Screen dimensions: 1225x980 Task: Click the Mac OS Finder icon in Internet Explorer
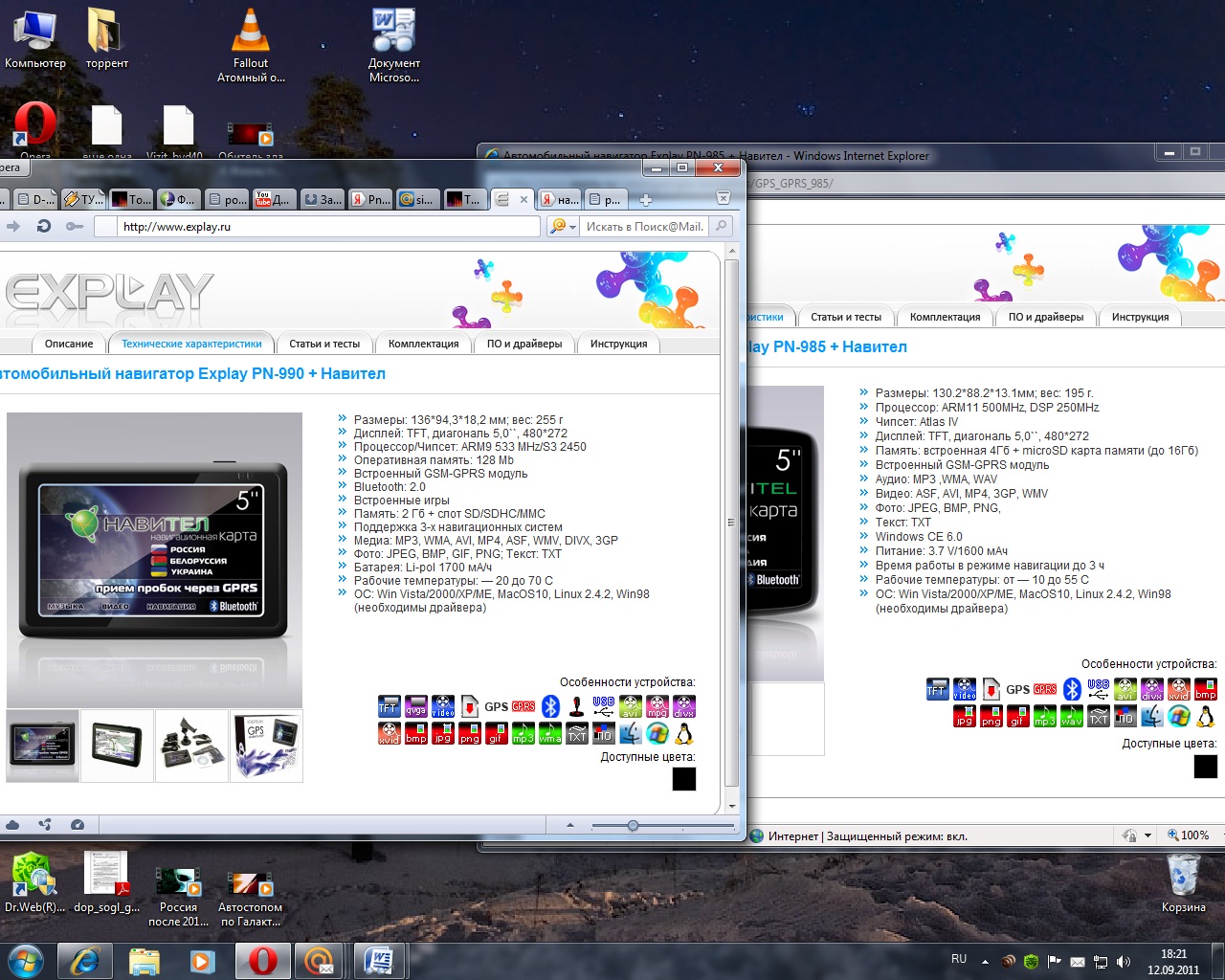1152,716
